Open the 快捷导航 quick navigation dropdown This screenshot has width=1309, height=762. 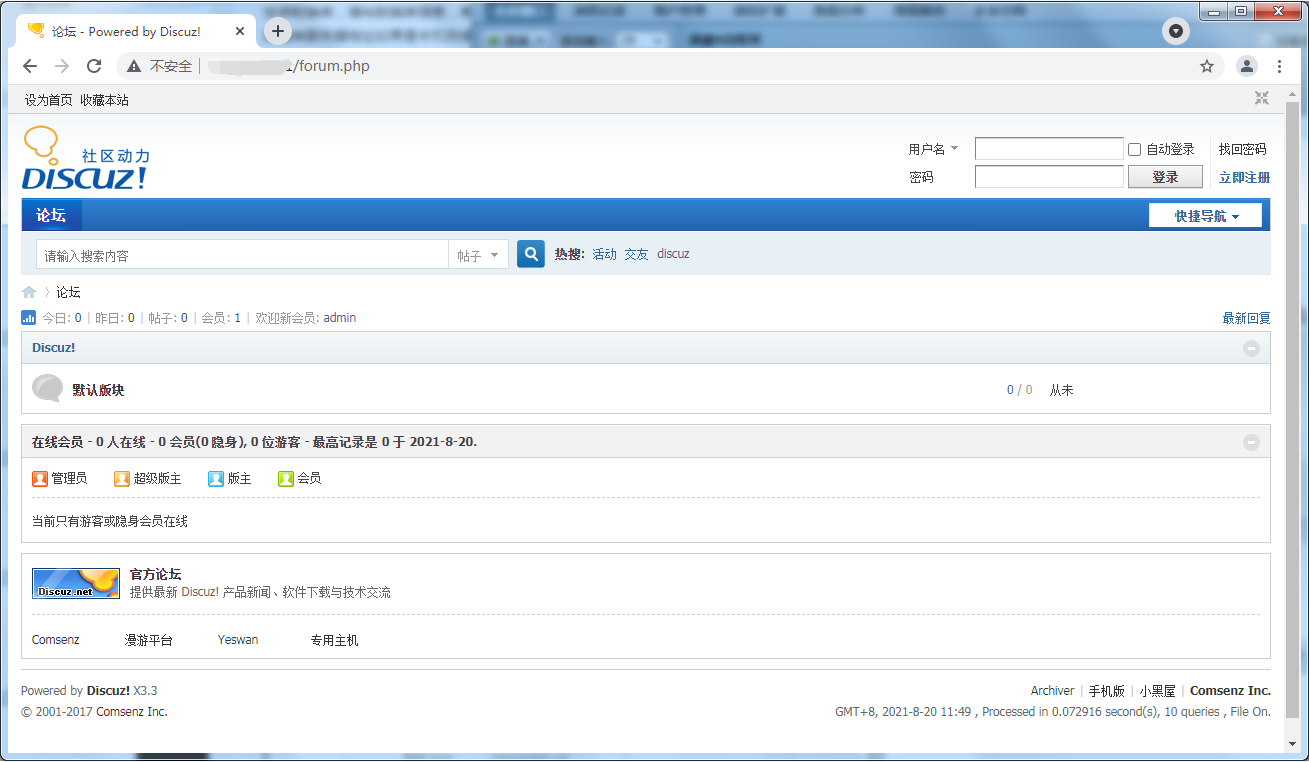coord(1205,216)
